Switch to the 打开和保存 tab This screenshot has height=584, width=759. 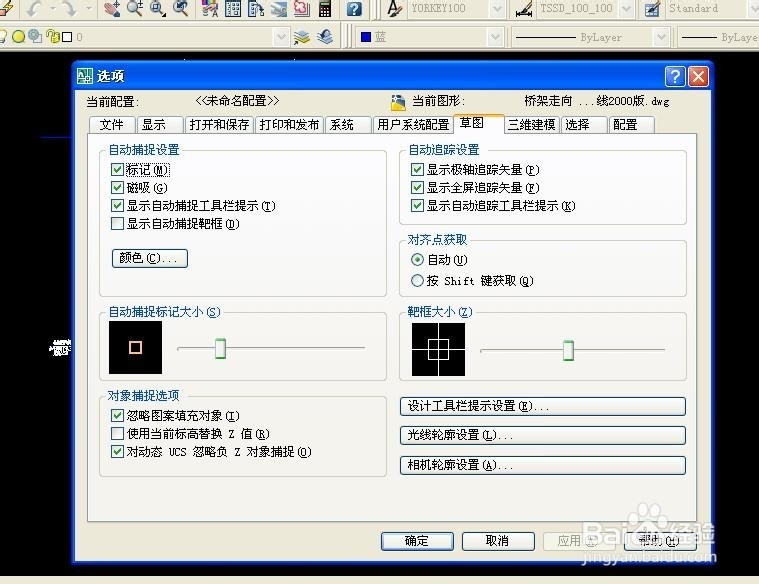coord(219,125)
